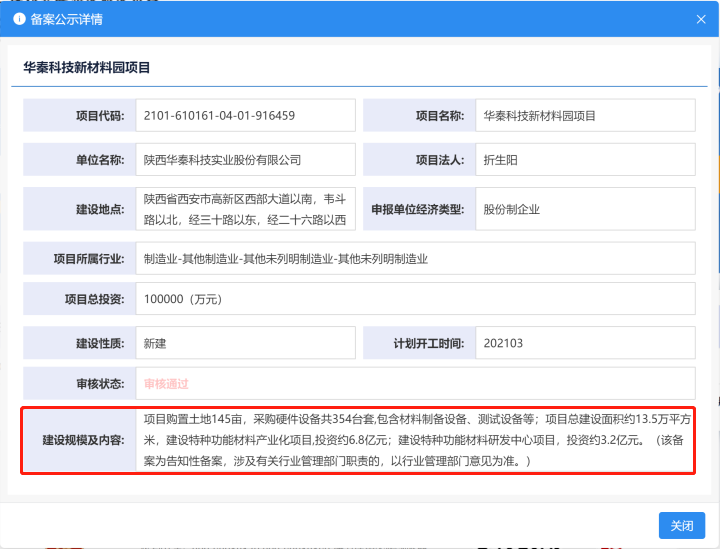The height and width of the screenshot is (549, 720).
Task: Click the company name 陕西华秦科技实业股份有限公司
Action: [x=222, y=160]
